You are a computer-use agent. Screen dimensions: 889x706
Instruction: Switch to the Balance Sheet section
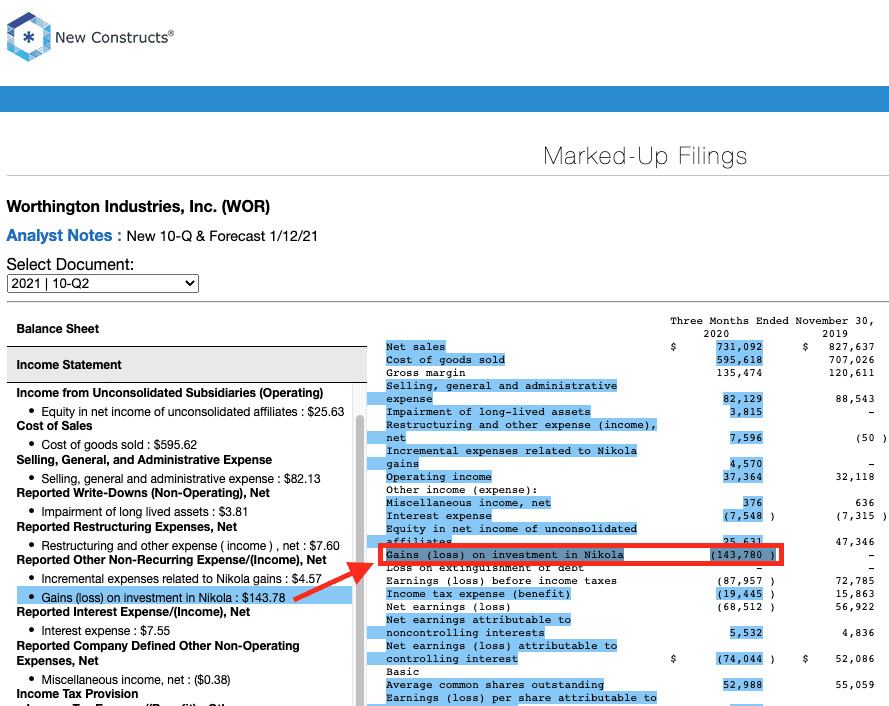pyautogui.click(x=58, y=329)
